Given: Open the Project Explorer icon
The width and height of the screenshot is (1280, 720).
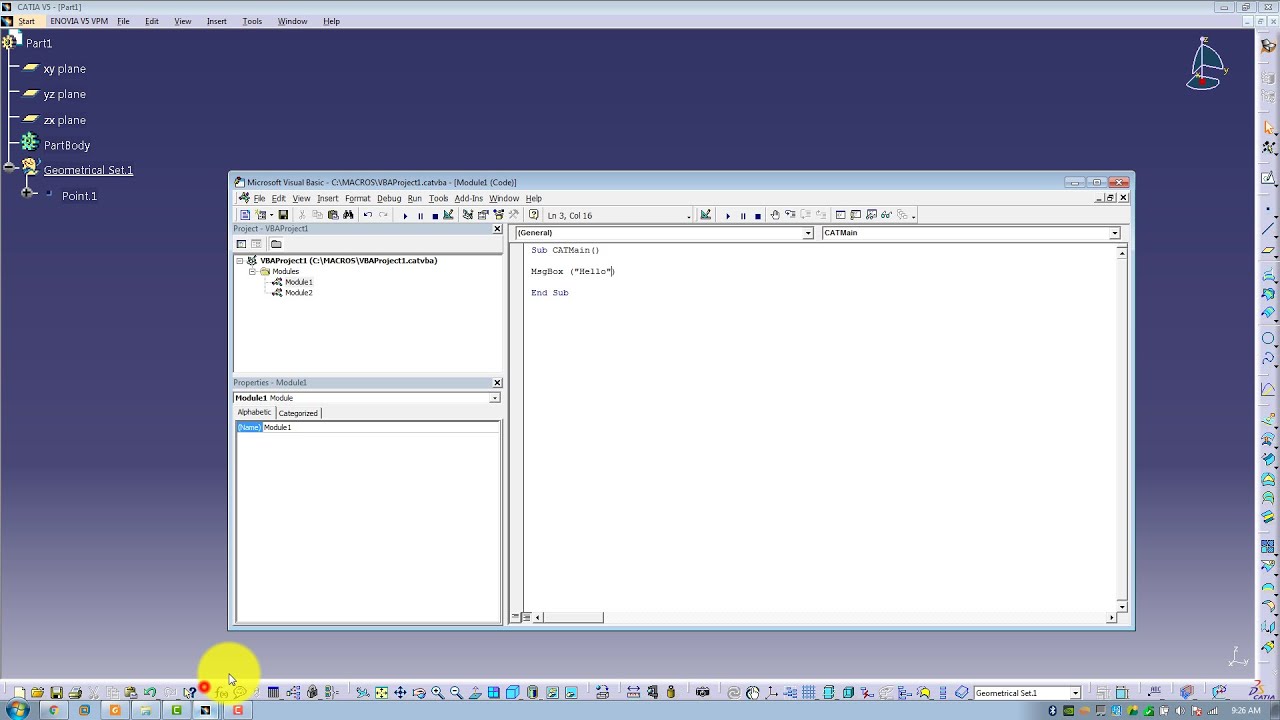Looking at the screenshot, I should pyautogui.click(x=467, y=215).
